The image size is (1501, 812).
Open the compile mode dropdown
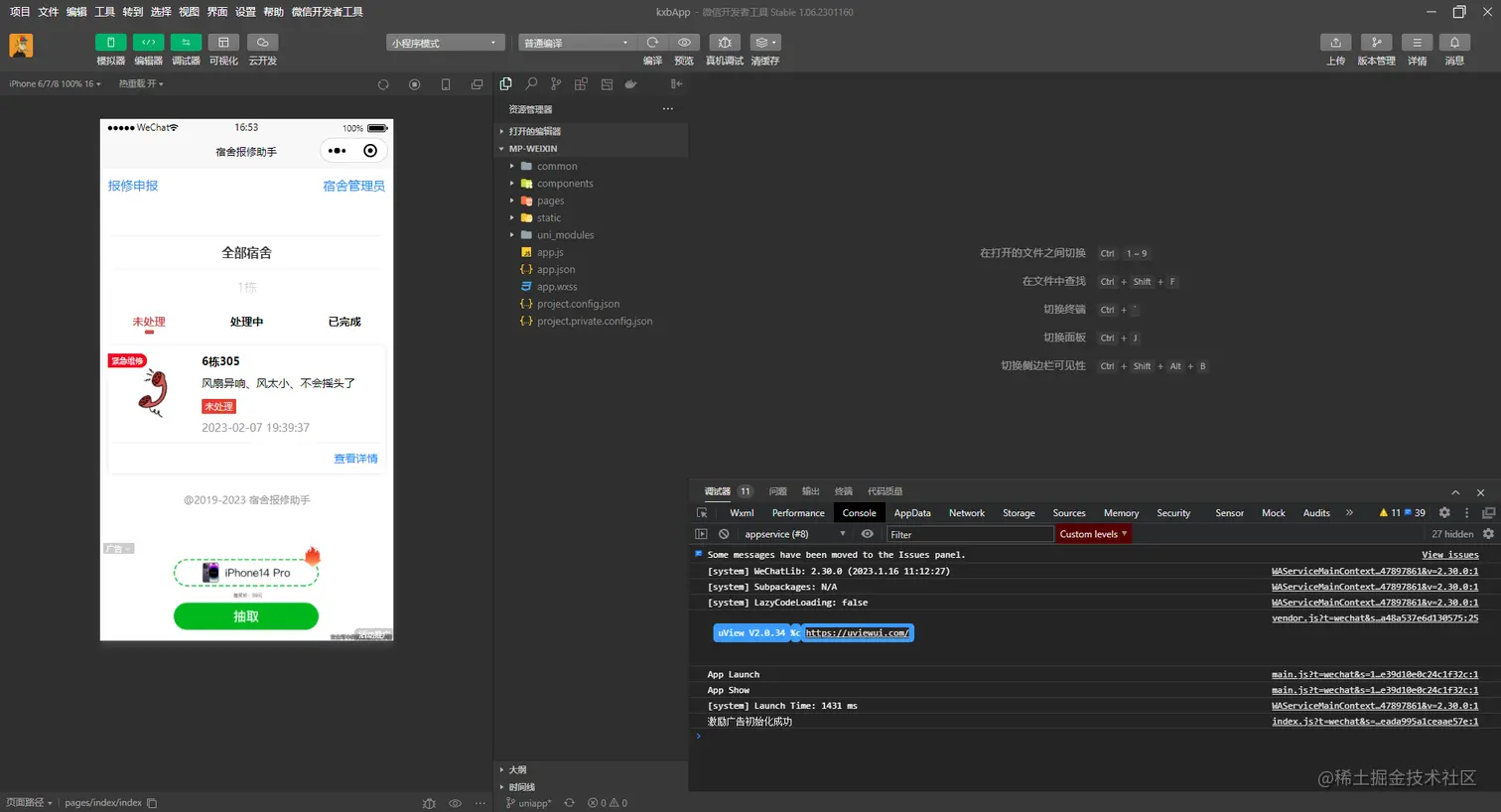577,43
